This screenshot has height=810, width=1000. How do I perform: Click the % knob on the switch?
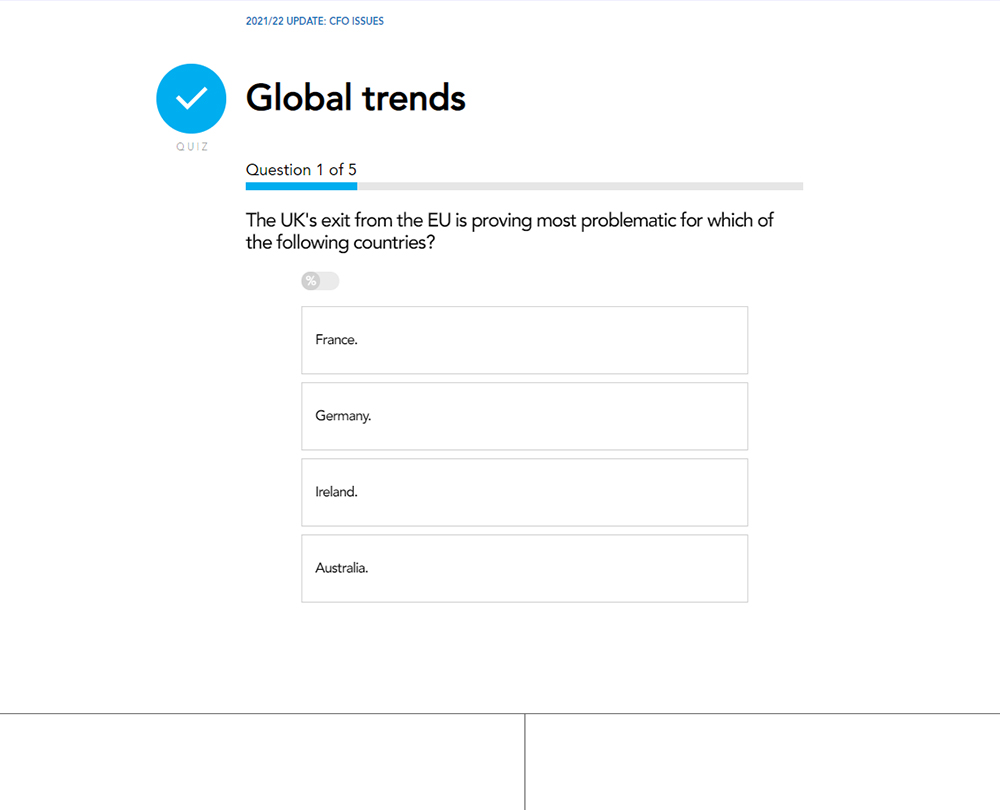pyautogui.click(x=311, y=281)
